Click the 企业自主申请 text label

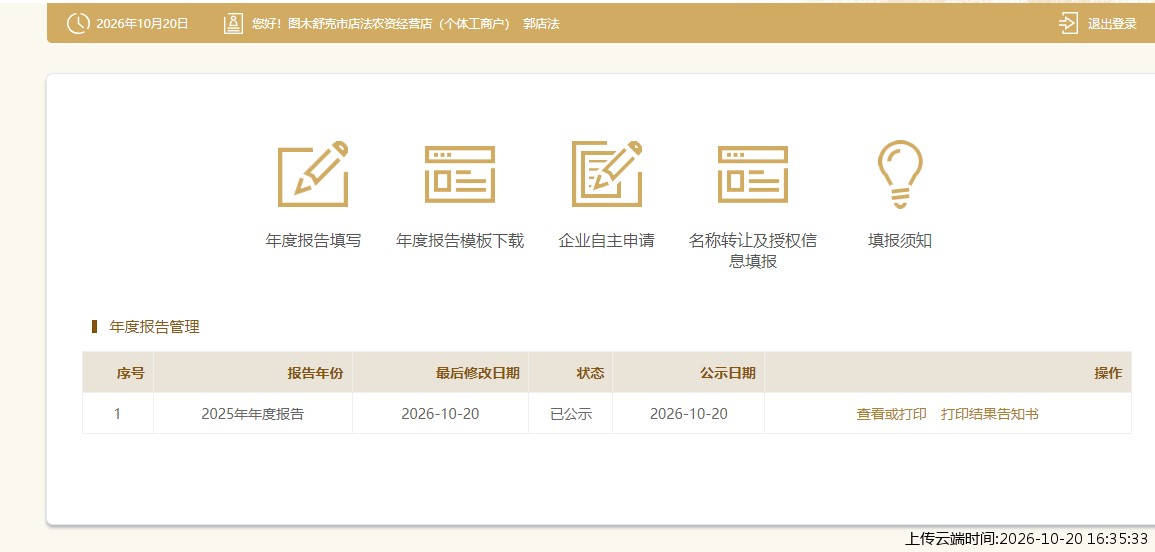click(606, 241)
